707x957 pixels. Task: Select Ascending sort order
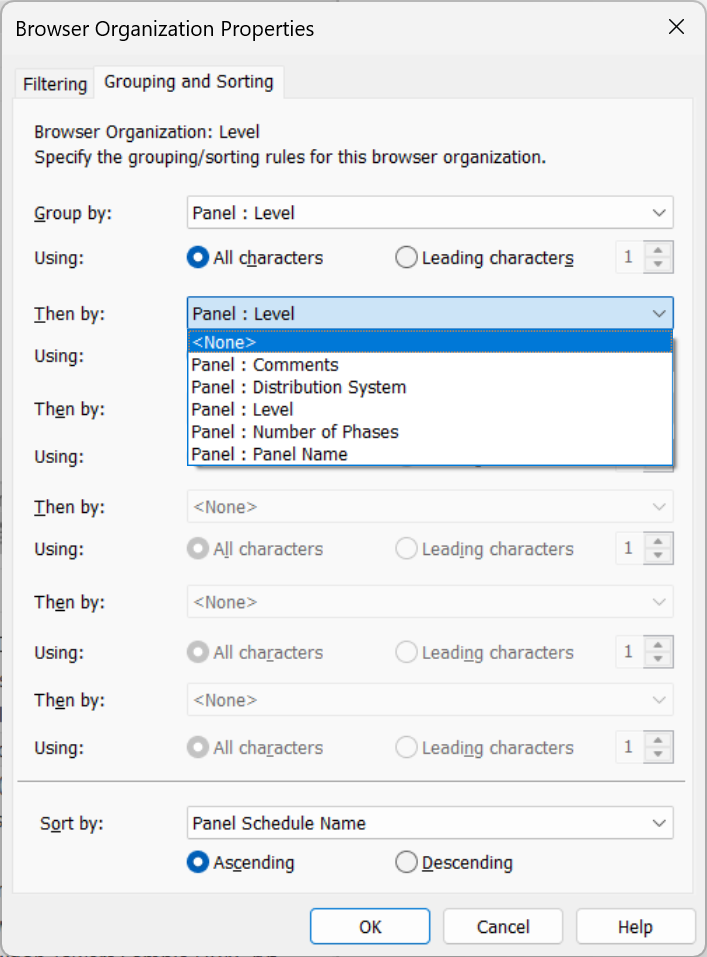tap(198, 862)
